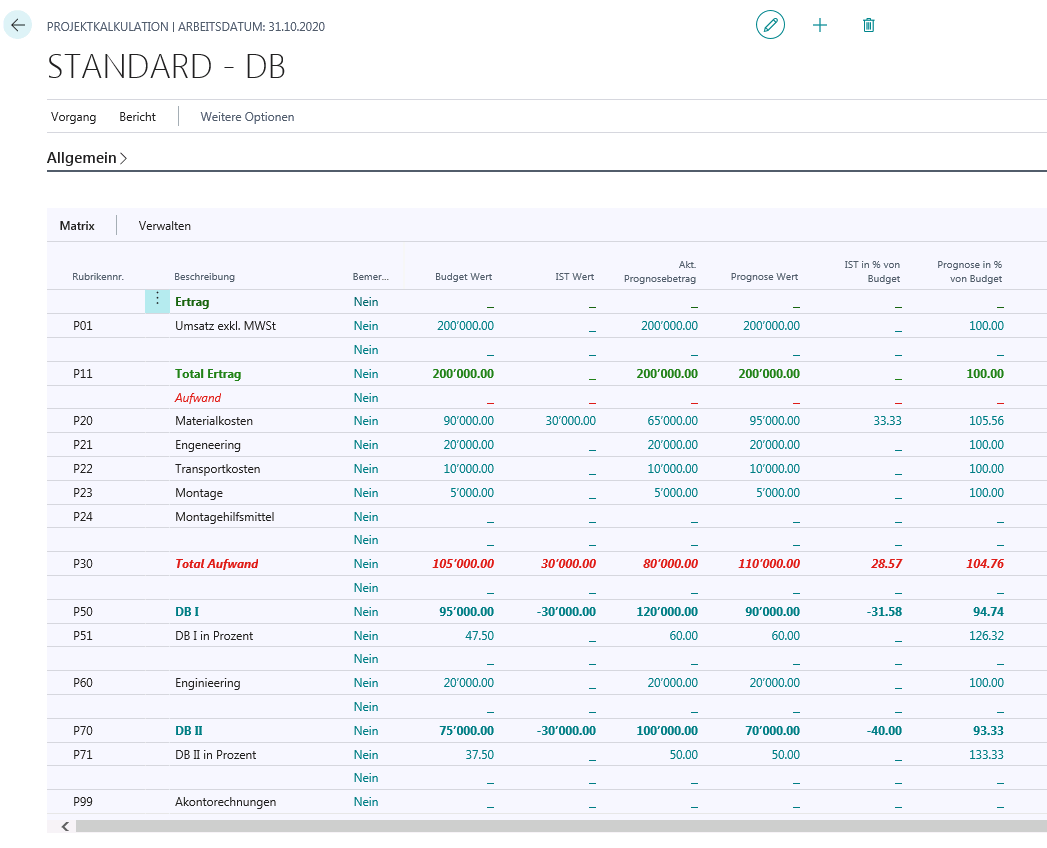The height and width of the screenshot is (848, 1047).
Task: Show Weitere Optionen
Action: click(x=247, y=117)
